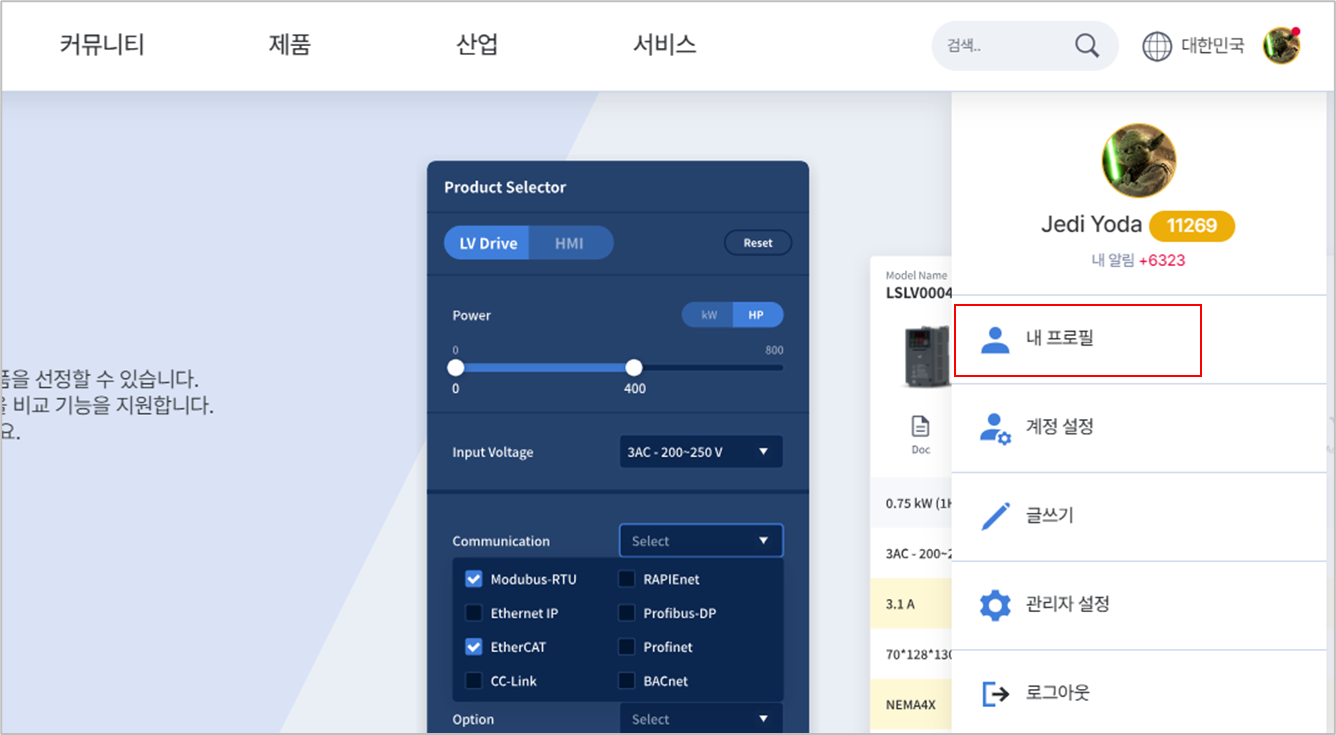The height and width of the screenshot is (735, 1336).
Task: Enable the Ethernet IP checkbox
Action: point(473,613)
